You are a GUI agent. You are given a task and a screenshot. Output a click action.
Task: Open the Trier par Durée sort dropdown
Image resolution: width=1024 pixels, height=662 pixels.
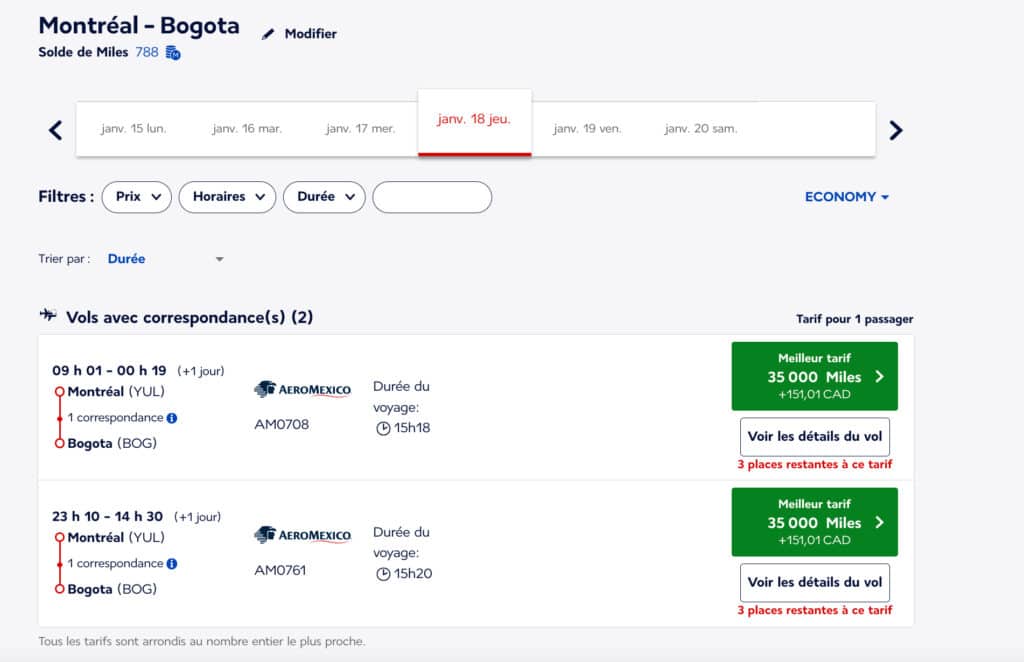tap(165, 259)
